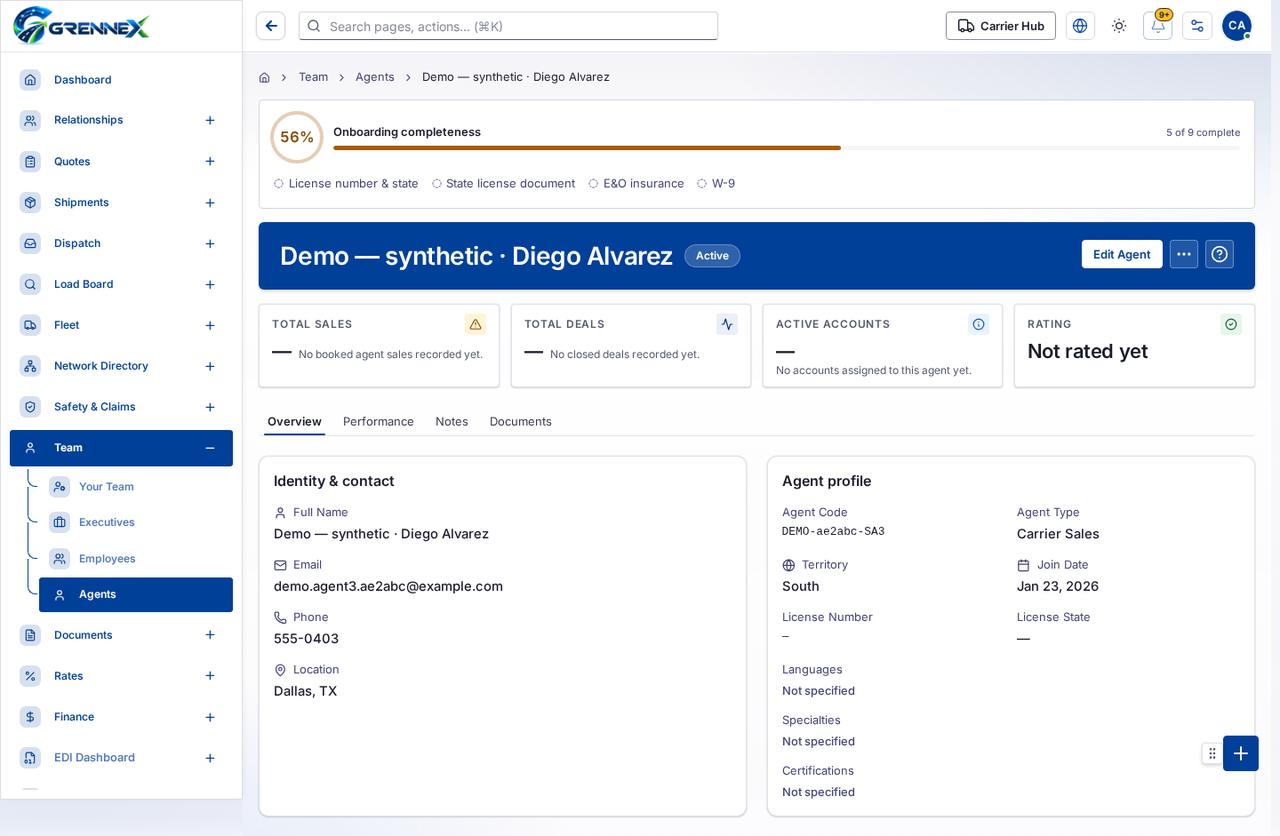
Task: Open the CA user avatar menu
Action: tap(1237, 26)
